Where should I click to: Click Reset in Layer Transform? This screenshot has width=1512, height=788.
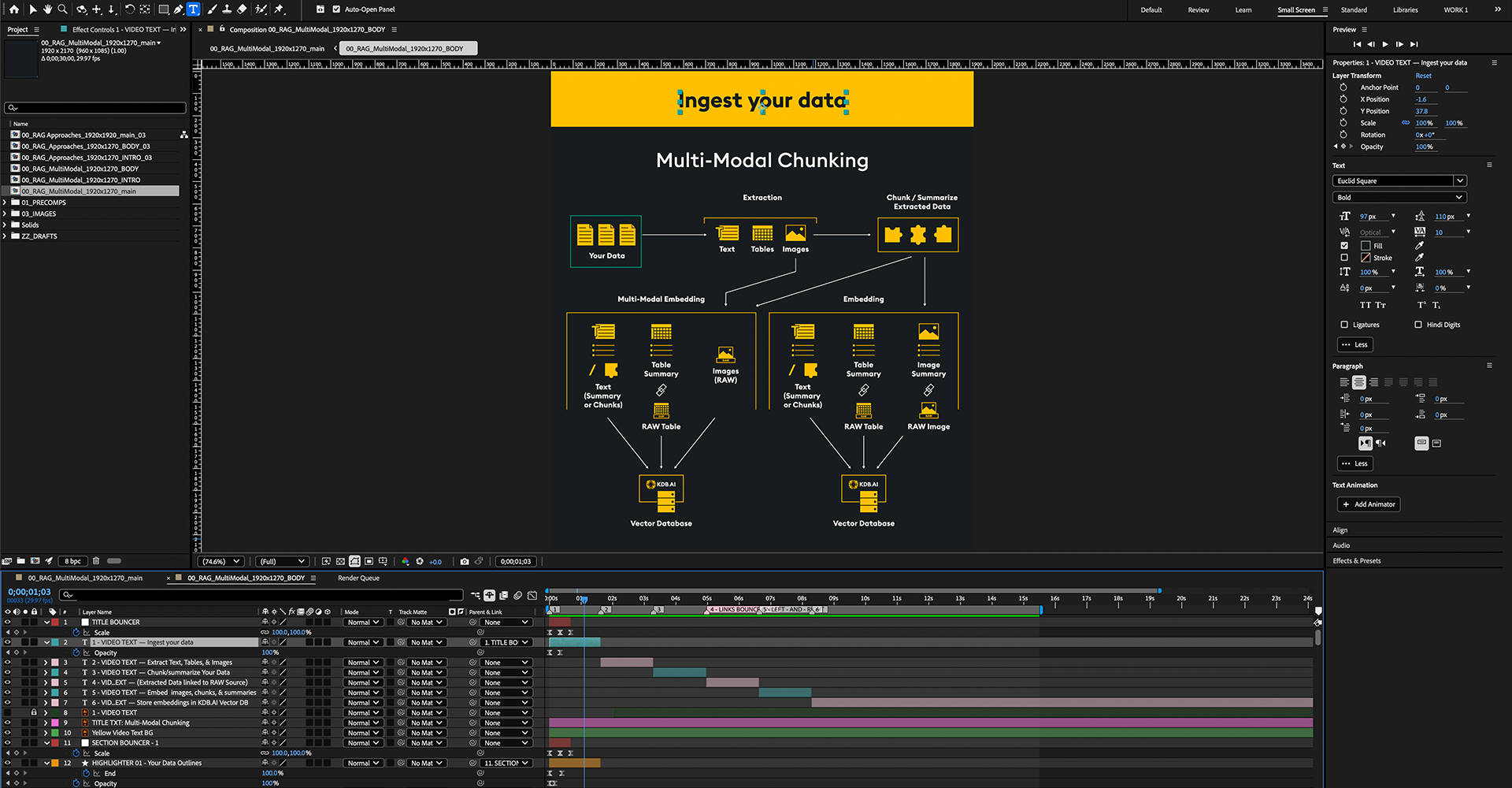tap(1424, 76)
